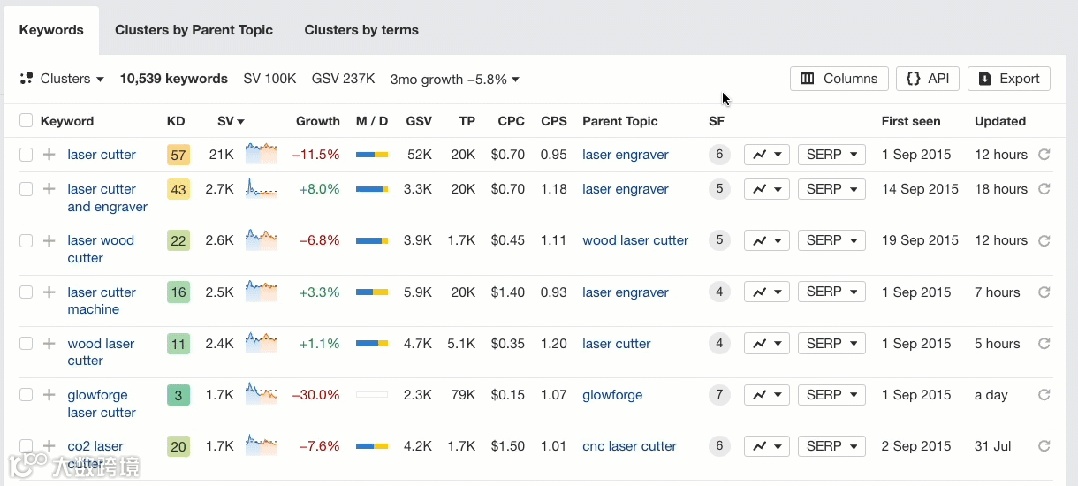Click SF badge 7 for 'glowforge laser cutter'
Viewport: 1078px width, 486px height.
(x=719, y=395)
